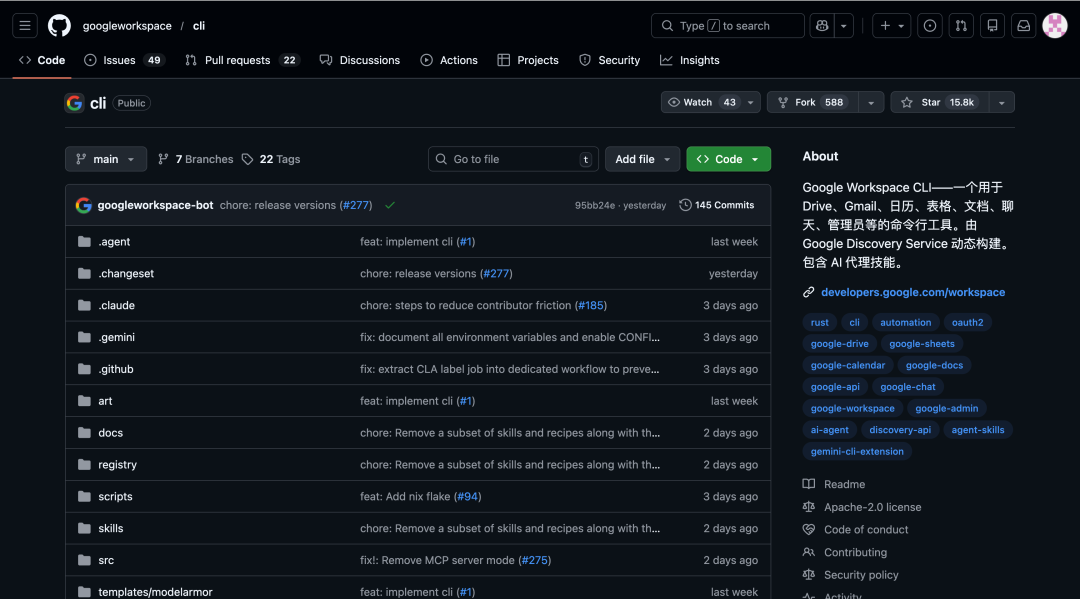Image resolution: width=1080 pixels, height=599 pixels.
Task: Open the scripts folder icon
Action: (84, 496)
